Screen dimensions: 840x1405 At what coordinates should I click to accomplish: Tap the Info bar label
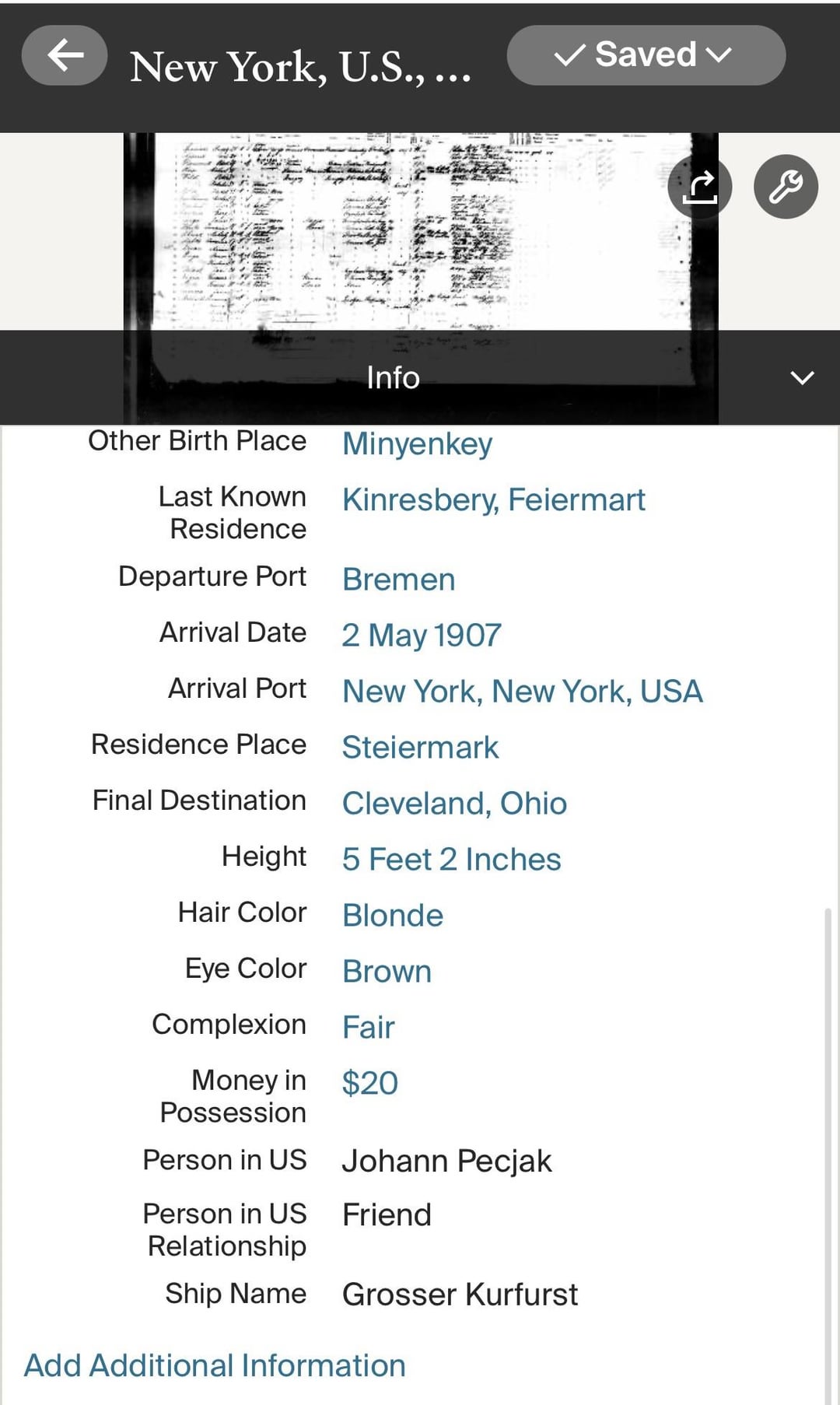click(393, 378)
